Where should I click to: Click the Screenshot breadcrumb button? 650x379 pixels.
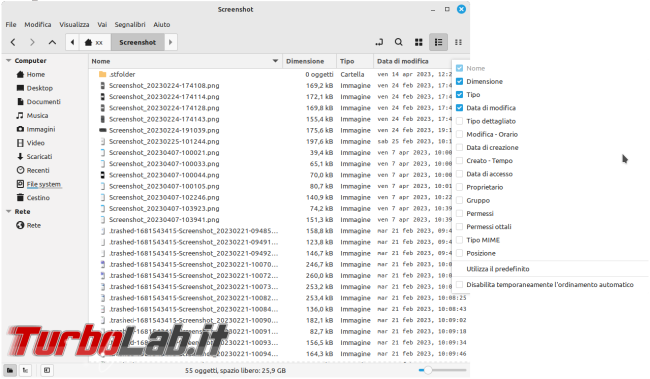[138, 42]
